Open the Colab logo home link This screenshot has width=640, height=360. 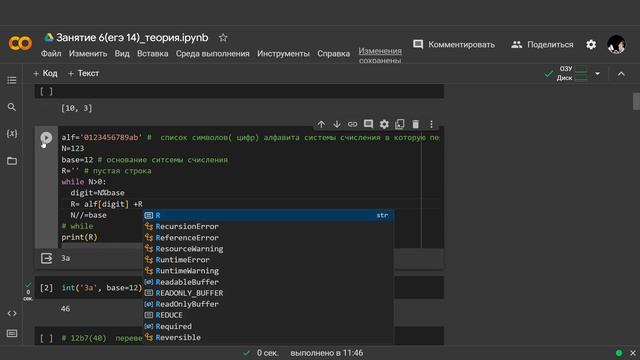[x=20, y=43]
